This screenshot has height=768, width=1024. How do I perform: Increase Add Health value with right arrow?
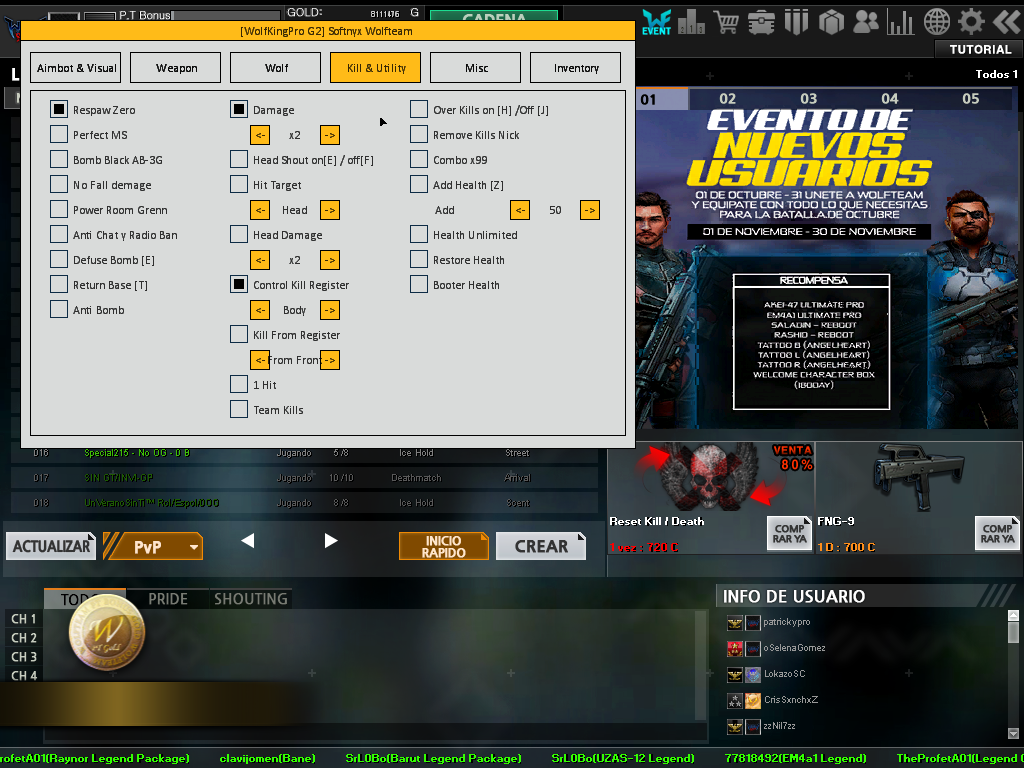[x=590, y=210]
